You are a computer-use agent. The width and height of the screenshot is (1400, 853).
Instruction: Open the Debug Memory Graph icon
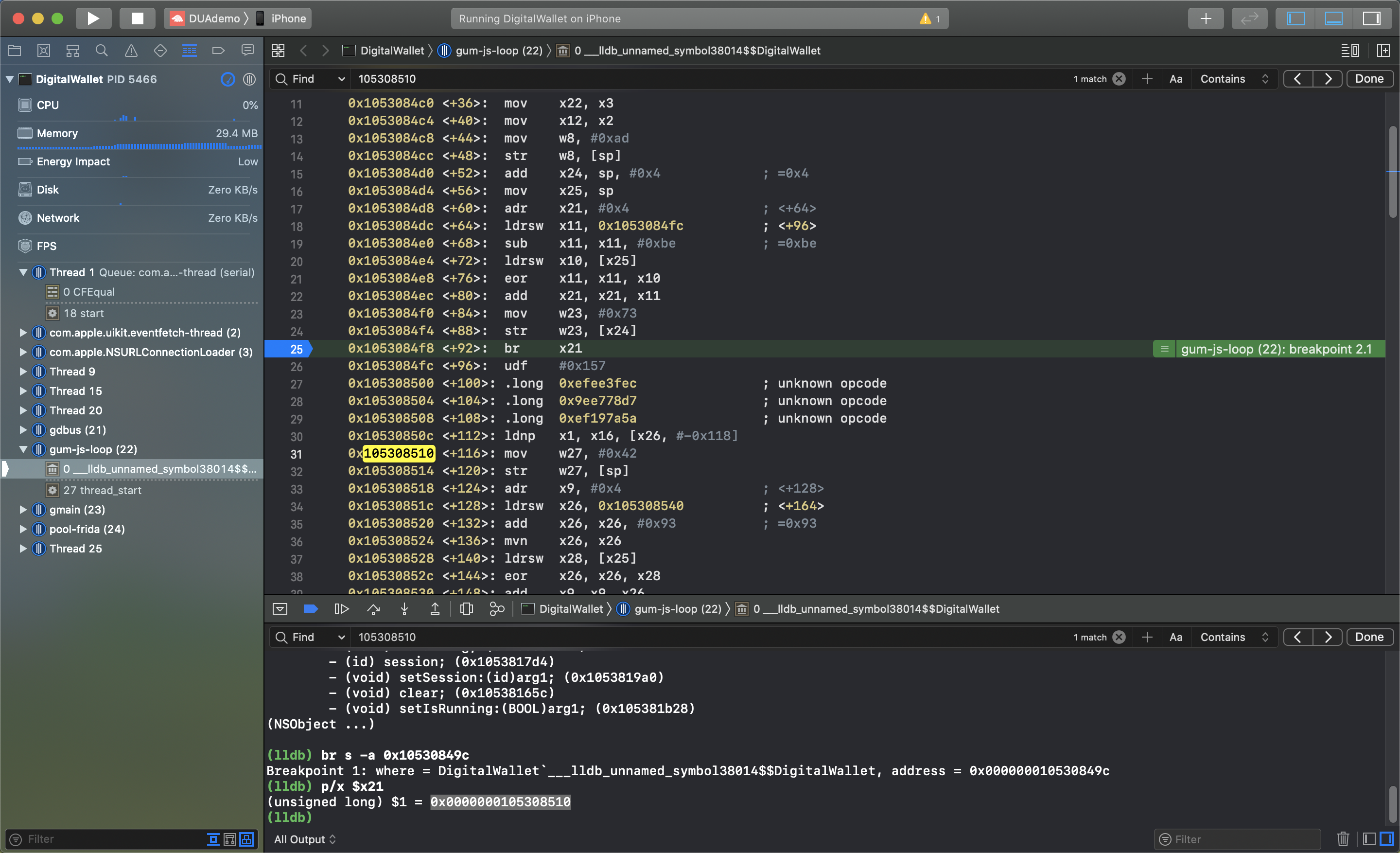497,609
